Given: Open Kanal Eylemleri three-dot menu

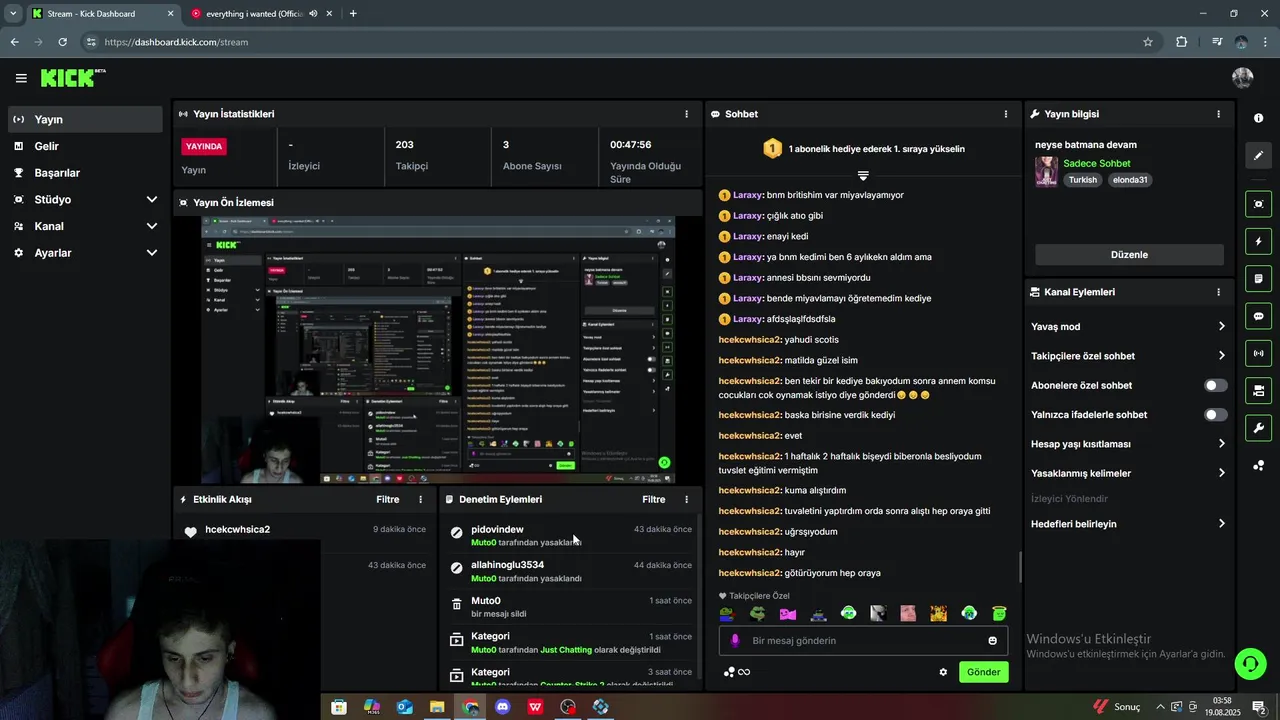Looking at the screenshot, I should (x=1218, y=292).
